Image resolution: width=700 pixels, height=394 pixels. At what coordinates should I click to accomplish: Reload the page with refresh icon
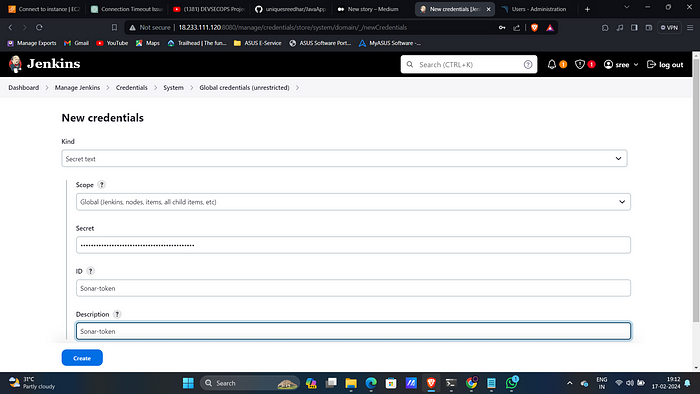(x=39, y=27)
